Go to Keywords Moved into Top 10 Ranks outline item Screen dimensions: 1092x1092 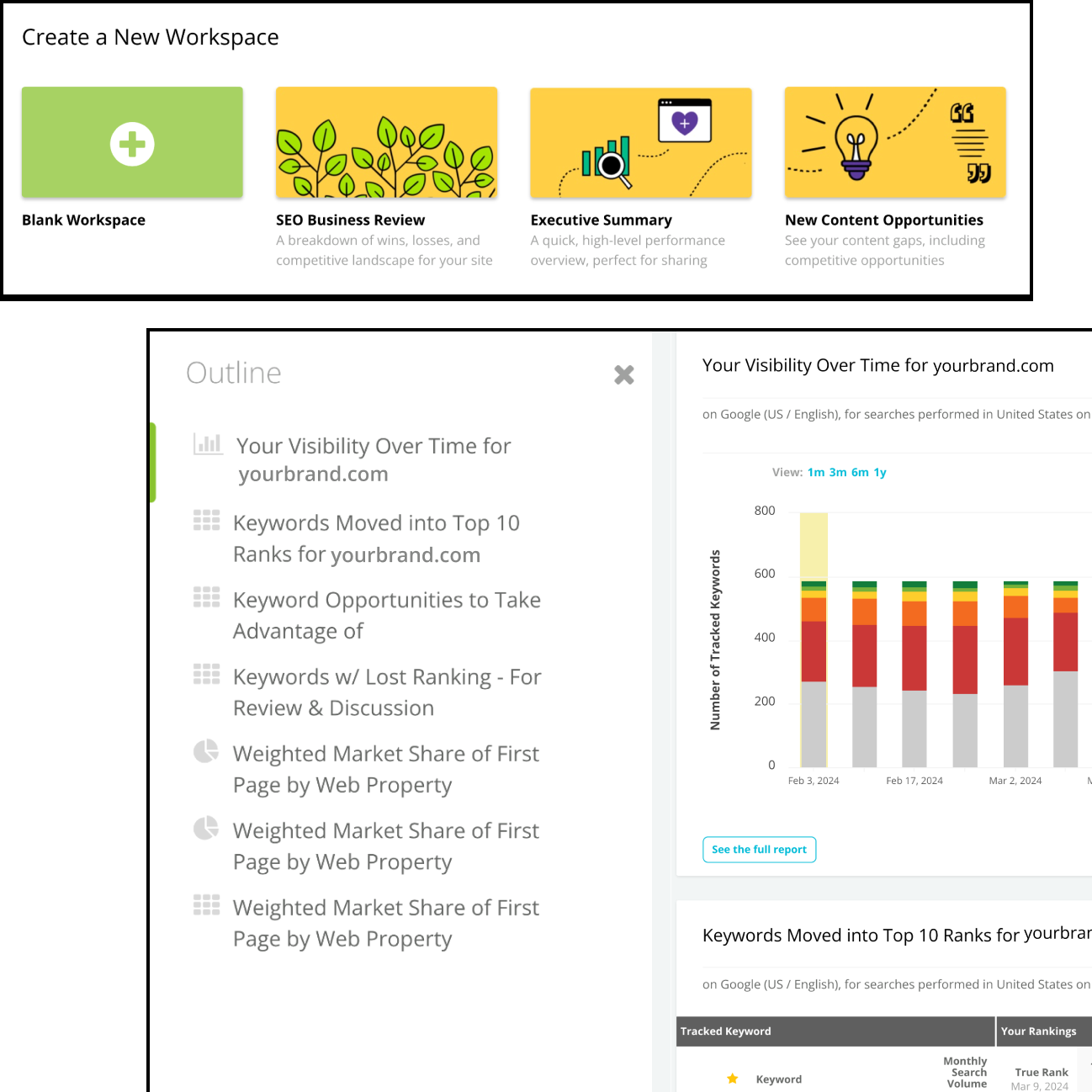(x=376, y=538)
